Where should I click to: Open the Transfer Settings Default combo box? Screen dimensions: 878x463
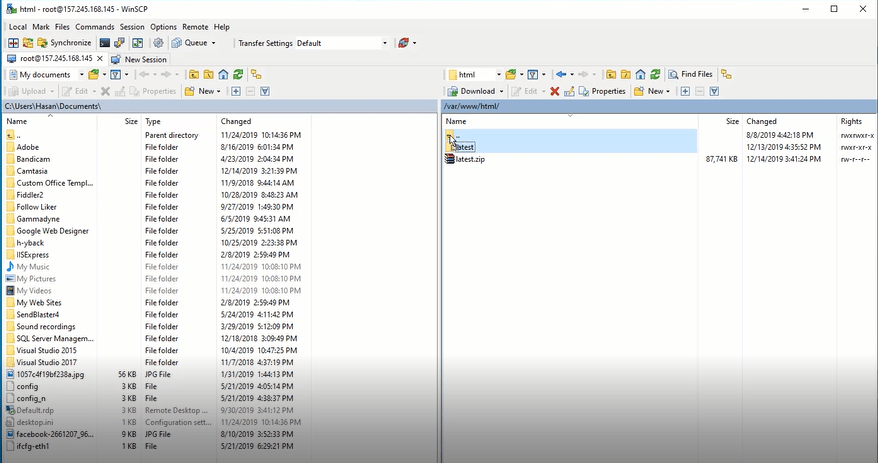click(342, 43)
